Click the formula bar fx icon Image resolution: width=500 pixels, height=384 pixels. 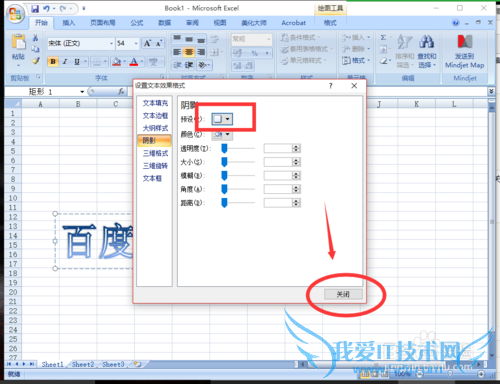[121, 91]
